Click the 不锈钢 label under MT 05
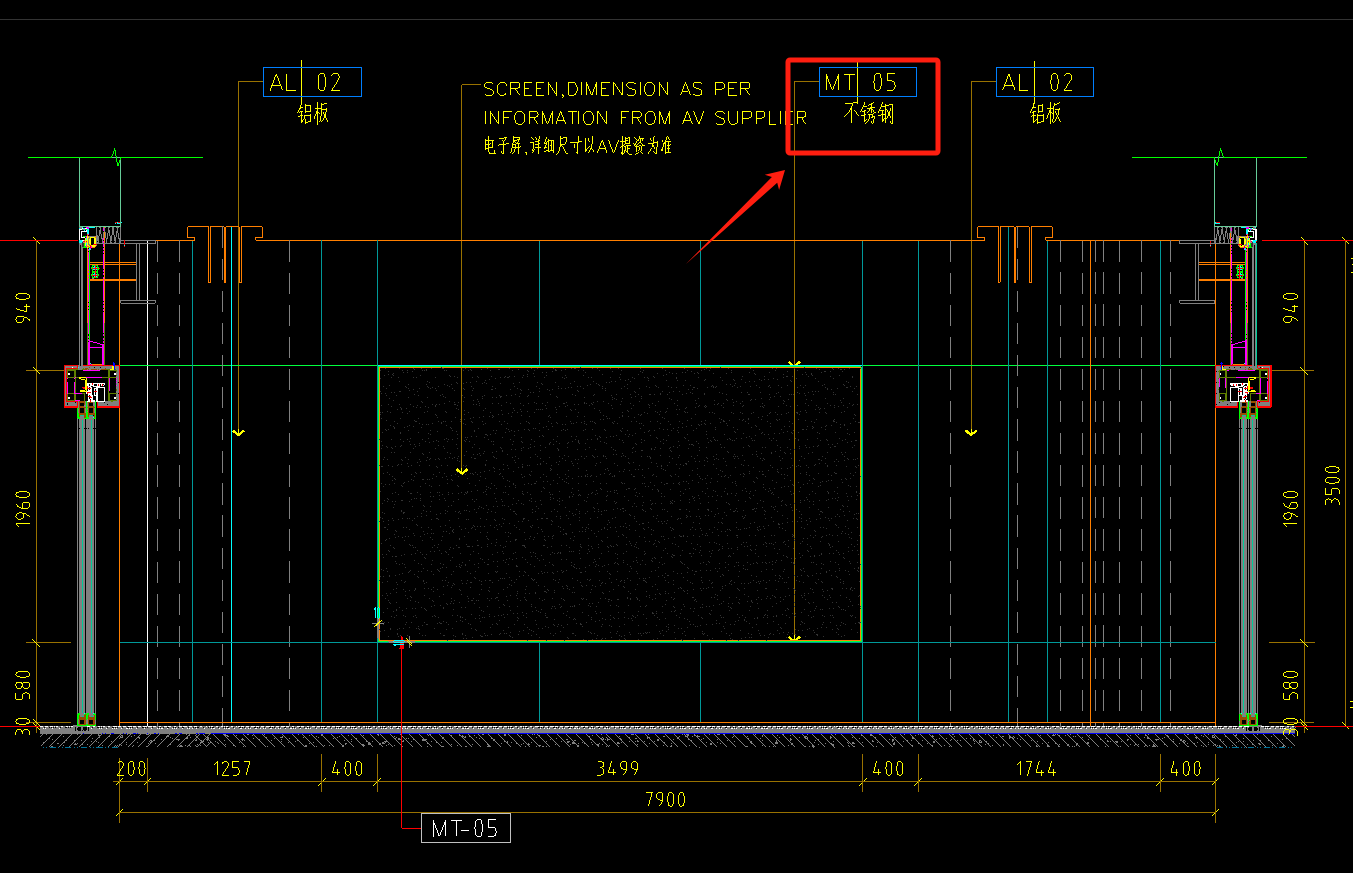Screen dimensions: 1353x873 coord(867,114)
